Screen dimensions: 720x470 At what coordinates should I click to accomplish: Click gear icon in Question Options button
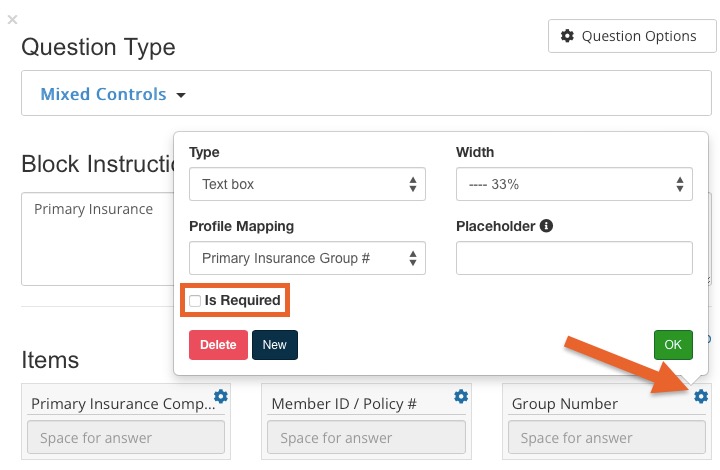coord(568,36)
